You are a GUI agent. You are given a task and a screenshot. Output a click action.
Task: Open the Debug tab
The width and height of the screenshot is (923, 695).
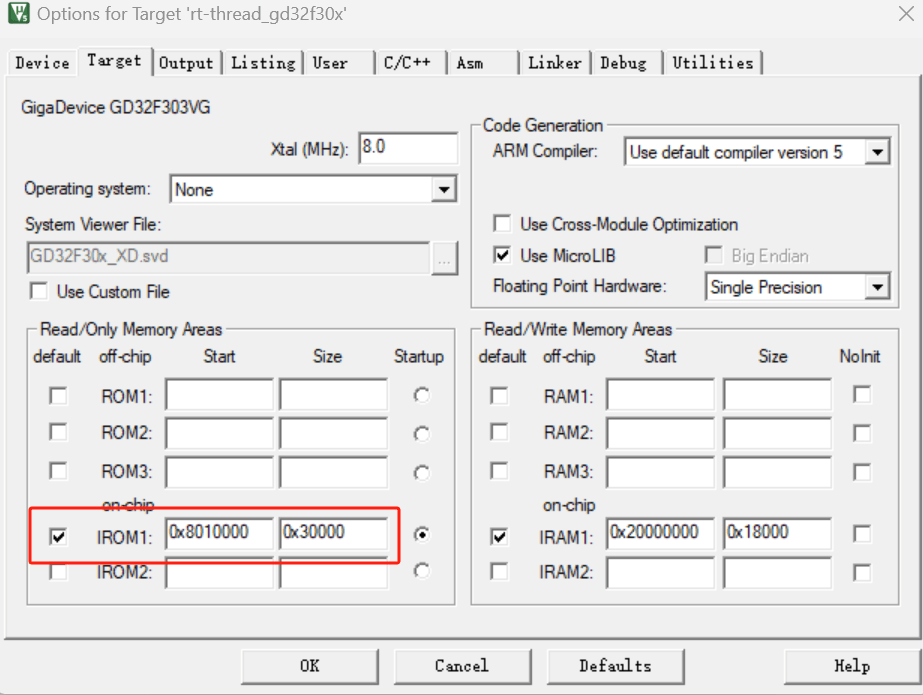pos(623,62)
